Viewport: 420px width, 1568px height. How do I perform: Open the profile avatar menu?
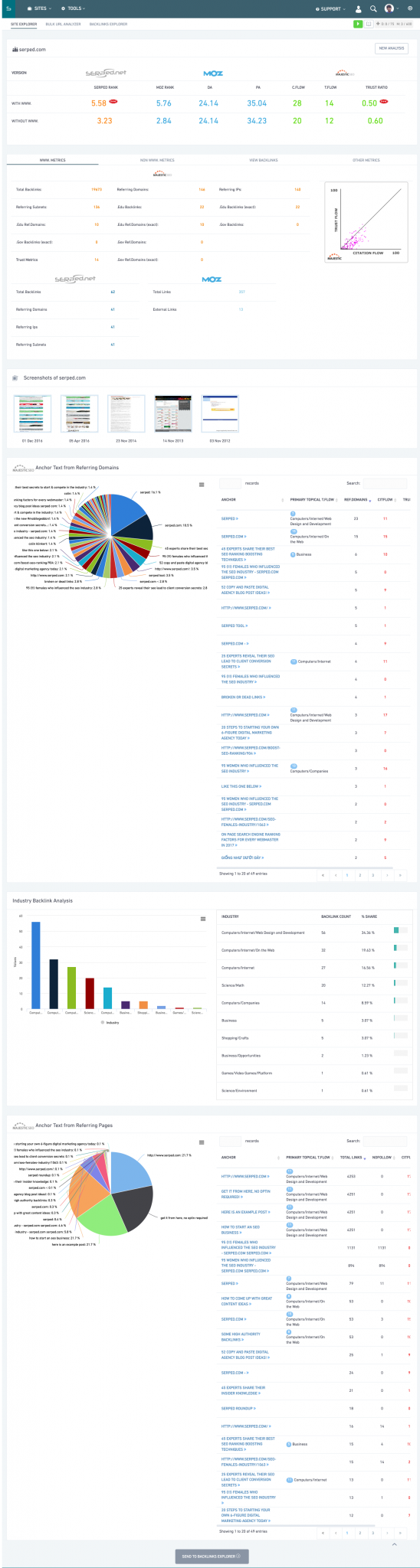391,8
